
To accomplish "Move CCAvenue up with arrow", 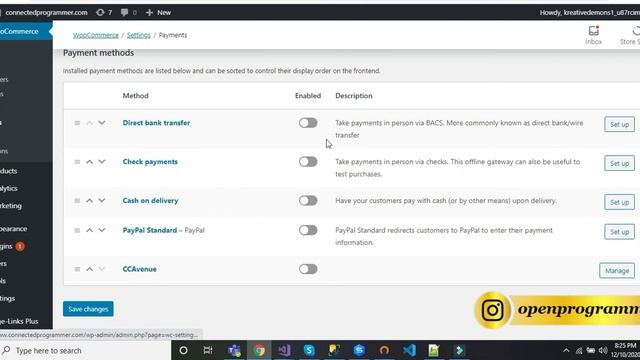I will [89, 269].
